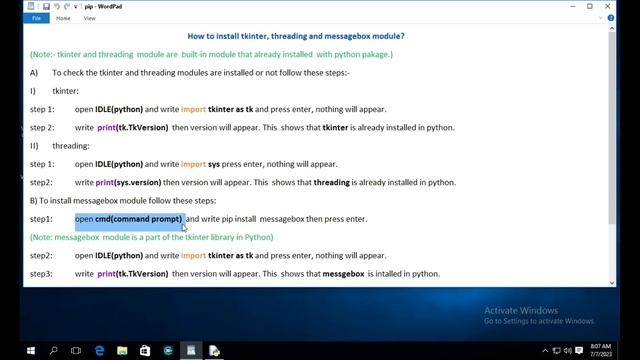Click the taskbar icon right of WordPad
Viewport: 640px width, 360px height.
point(214,351)
